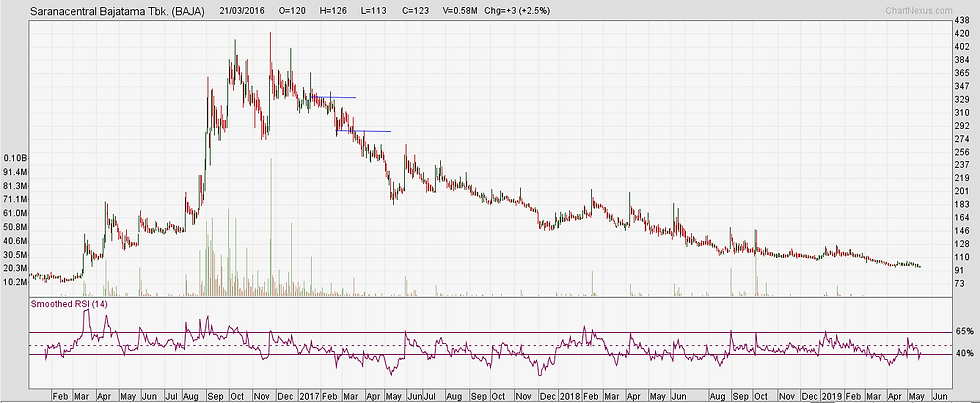Click the 128 price axis label
Image resolution: width=980 pixels, height=403 pixels.
point(963,244)
